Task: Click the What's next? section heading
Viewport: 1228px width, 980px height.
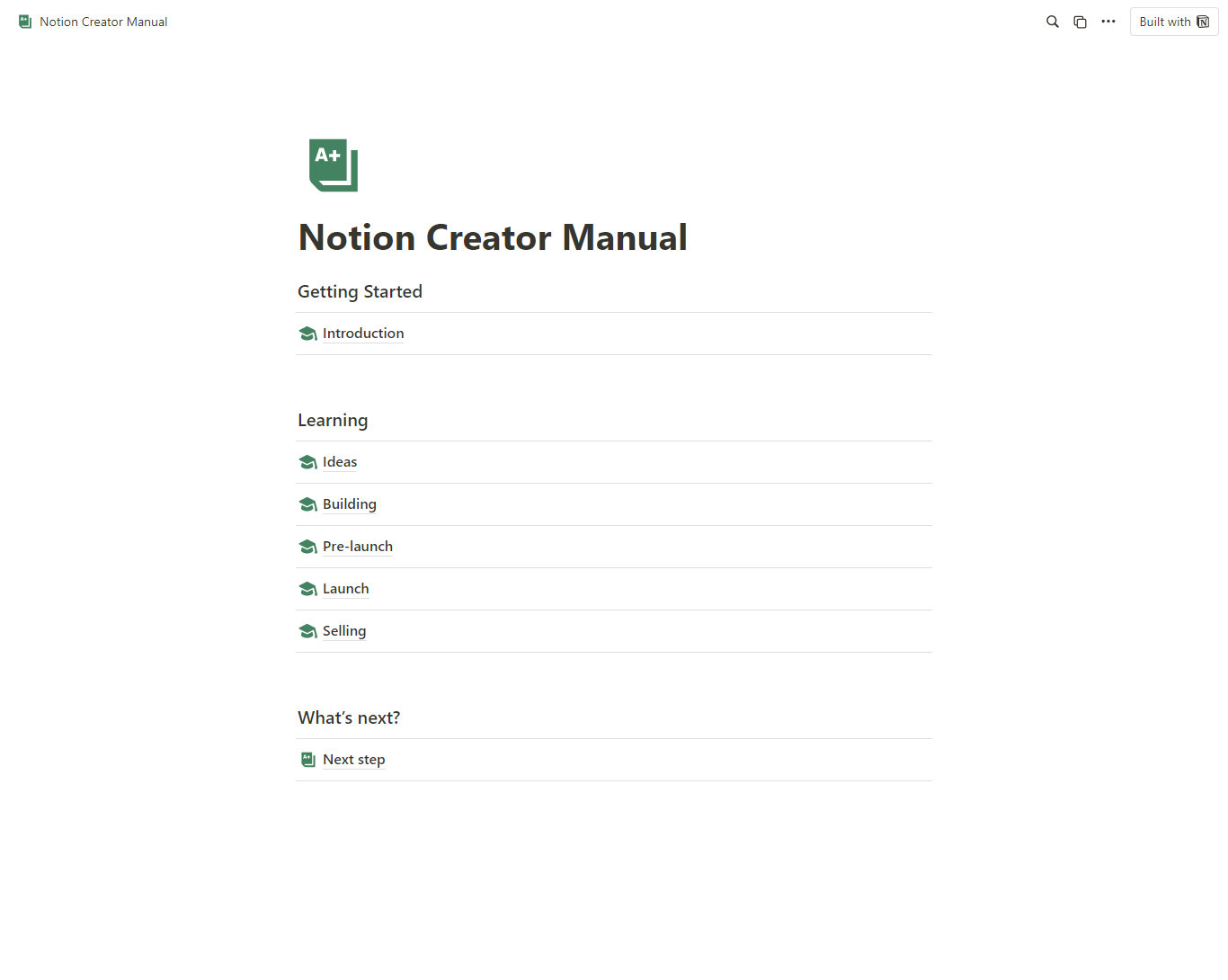Action: click(x=349, y=717)
